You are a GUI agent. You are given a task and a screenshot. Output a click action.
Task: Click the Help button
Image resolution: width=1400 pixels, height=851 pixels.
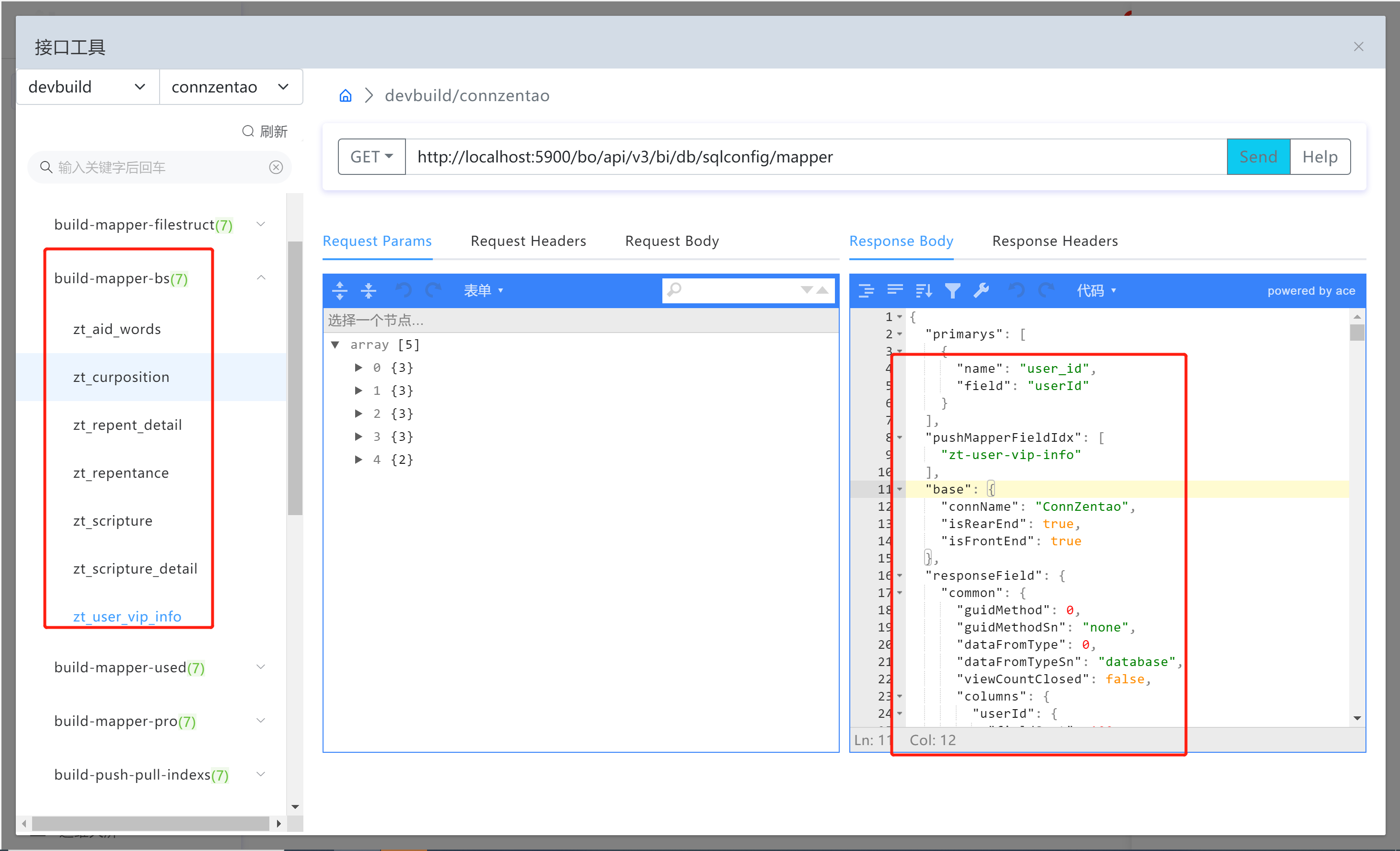[x=1320, y=156]
